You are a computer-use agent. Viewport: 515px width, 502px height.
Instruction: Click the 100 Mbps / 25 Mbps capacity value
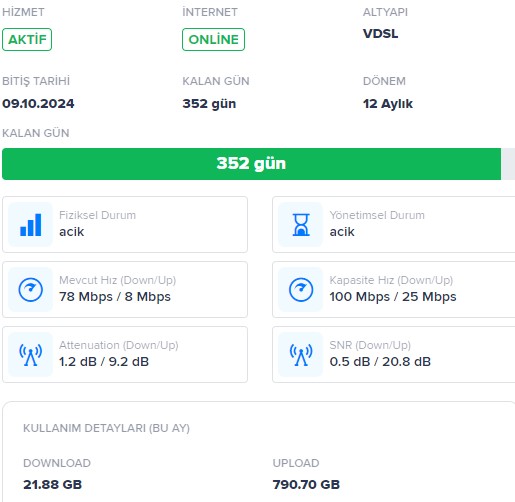(393, 297)
